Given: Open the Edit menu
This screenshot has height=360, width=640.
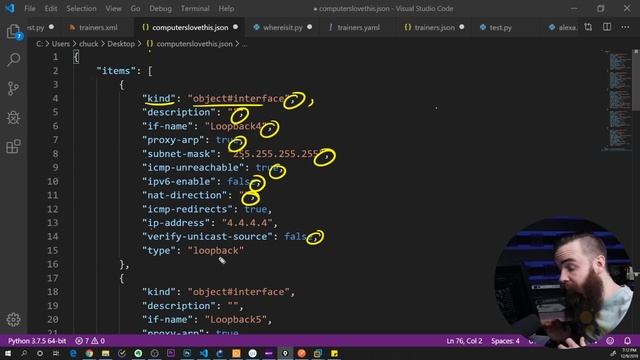Looking at the screenshot, I should [x=51, y=8].
